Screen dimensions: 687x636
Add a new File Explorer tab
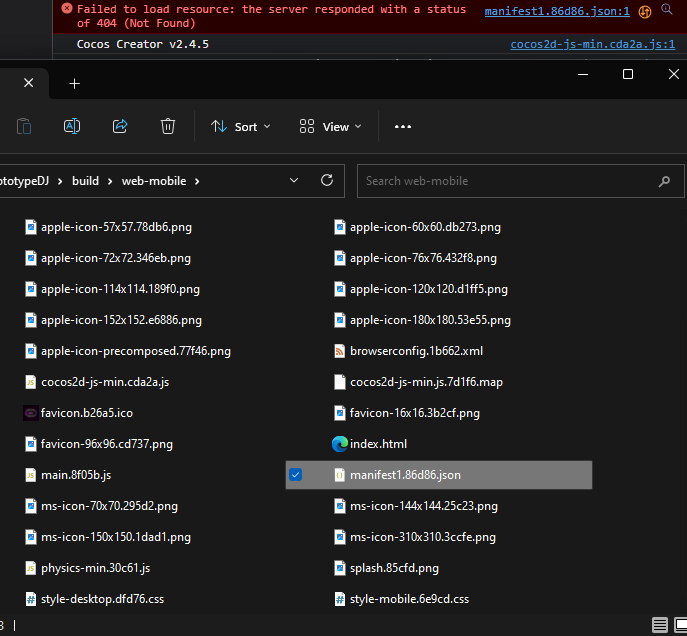coord(74,84)
